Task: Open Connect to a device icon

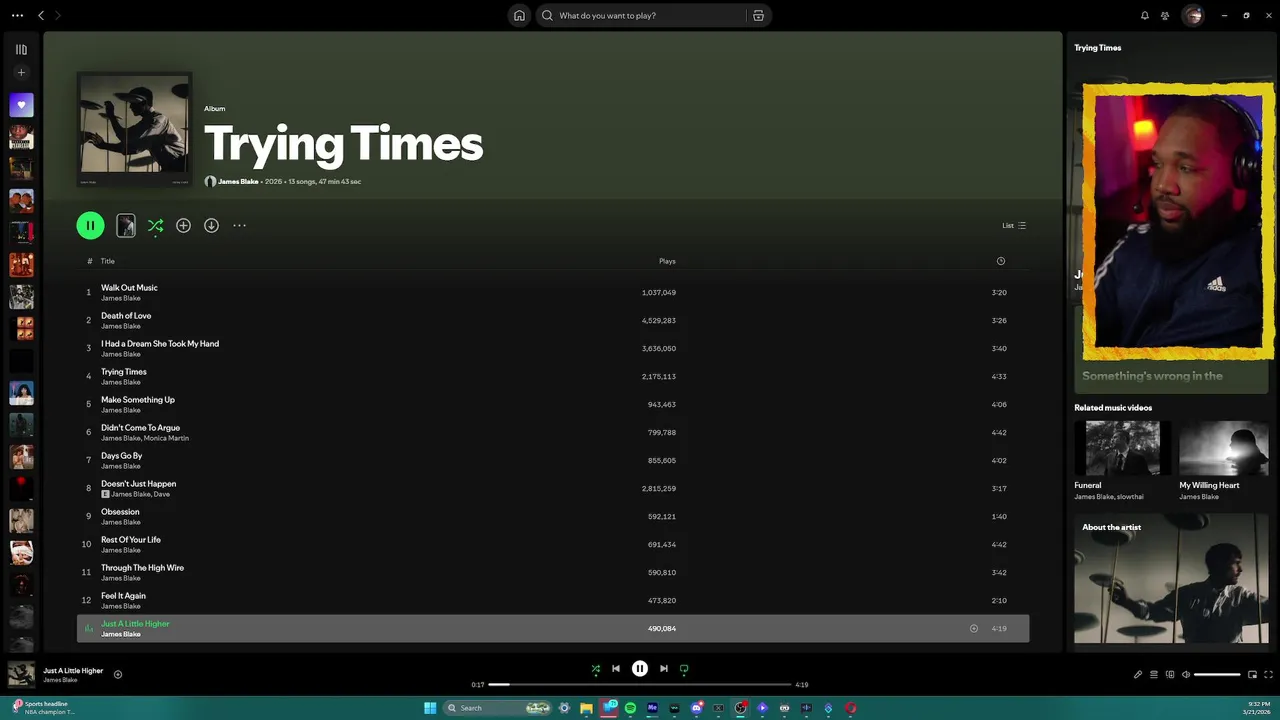Action: pos(1170,675)
